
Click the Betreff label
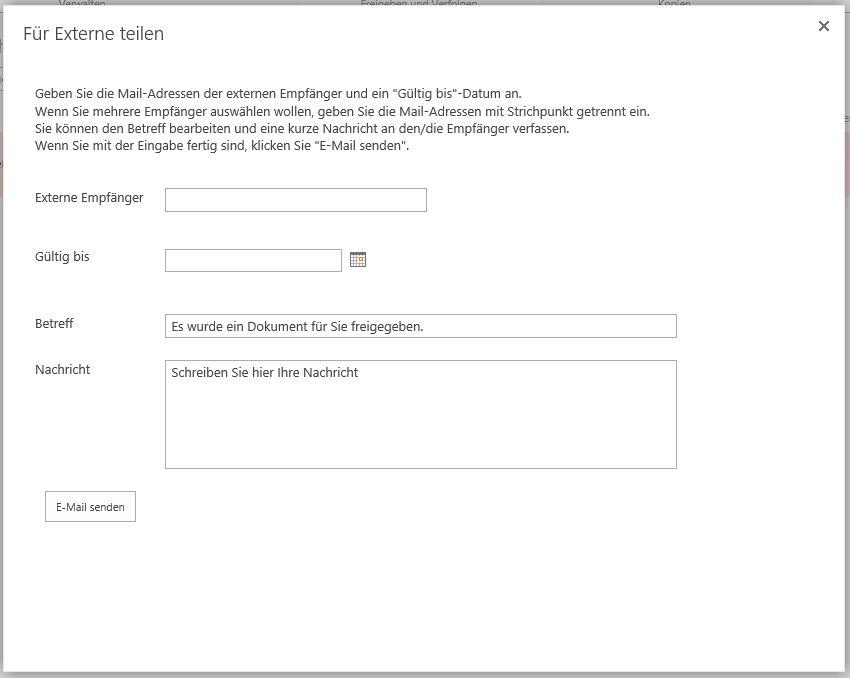point(54,324)
